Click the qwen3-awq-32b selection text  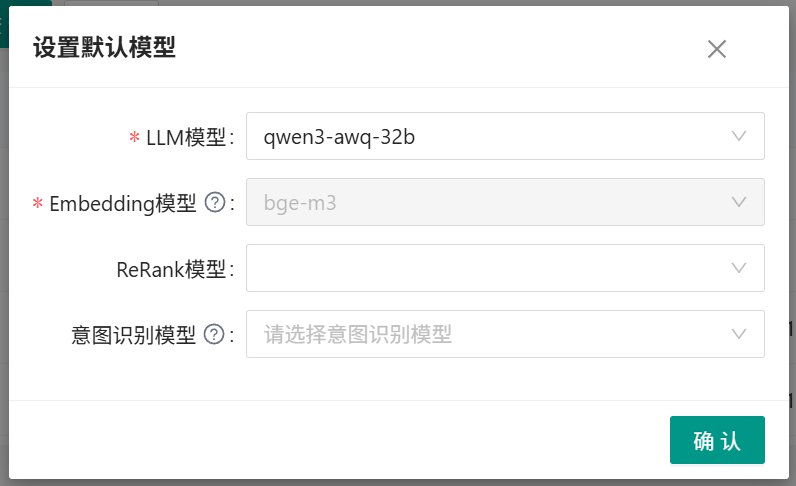(x=339, y=137)
